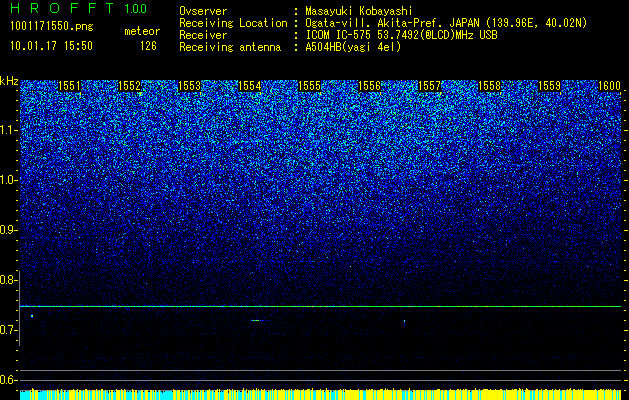Screen dimensions: 629x400
Task: Click the meteor label
Action: 142,31
